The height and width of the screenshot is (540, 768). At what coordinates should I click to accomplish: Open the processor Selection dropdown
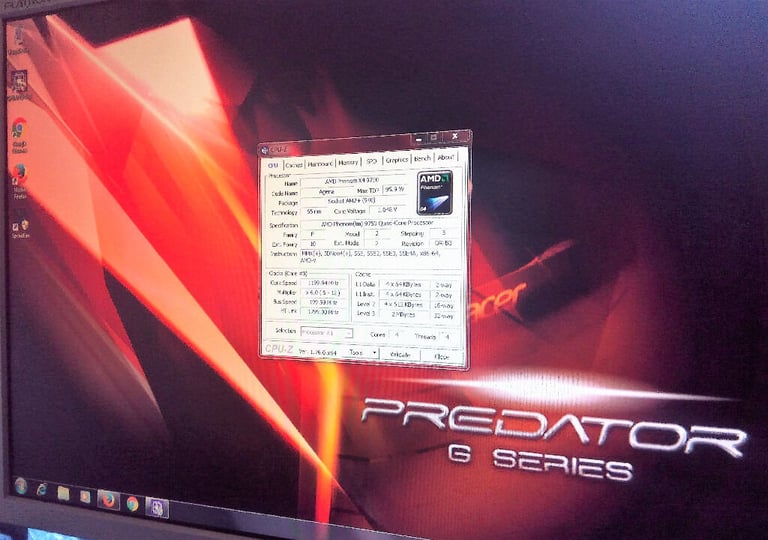(326, 333)
